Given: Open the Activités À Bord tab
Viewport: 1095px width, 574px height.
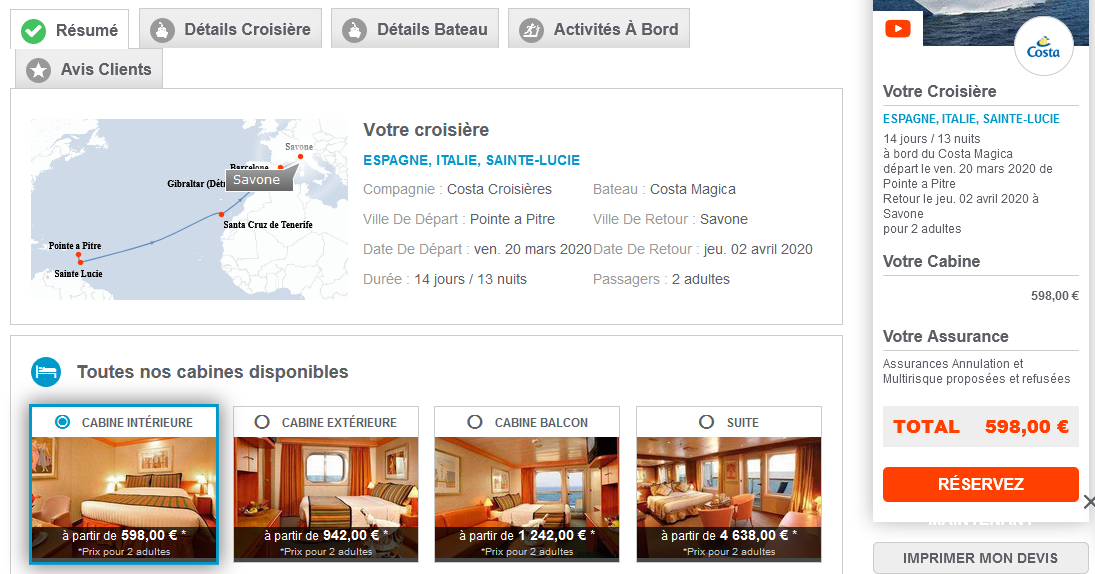Looking at the screenshot, I should pyautogui.click(x=598, y=29).
